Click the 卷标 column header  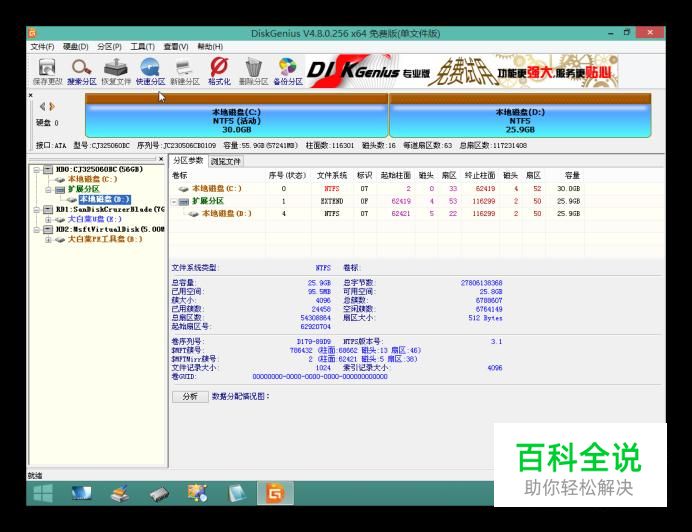[x=180, y=176]
